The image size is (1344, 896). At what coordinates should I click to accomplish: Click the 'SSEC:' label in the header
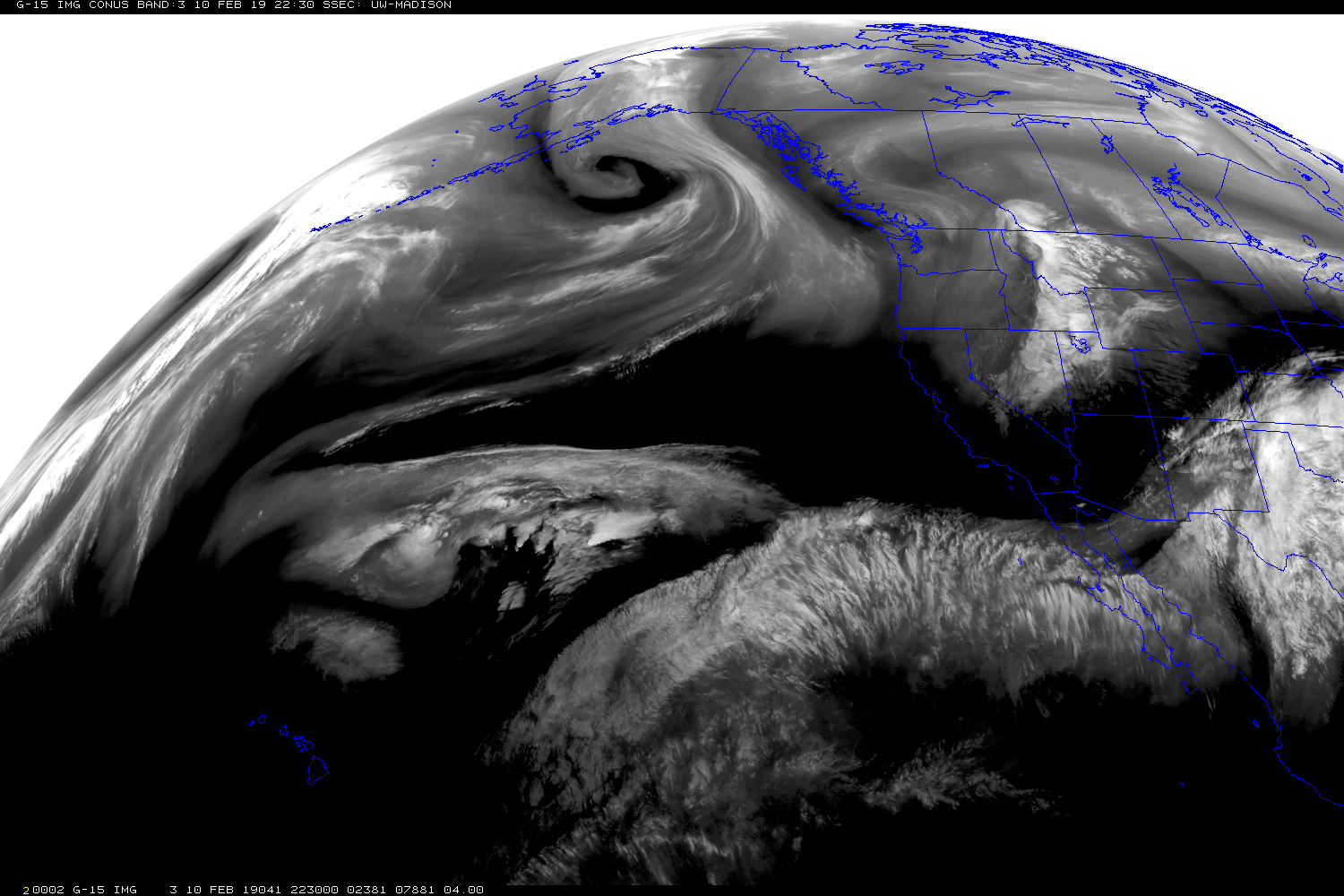341,5
